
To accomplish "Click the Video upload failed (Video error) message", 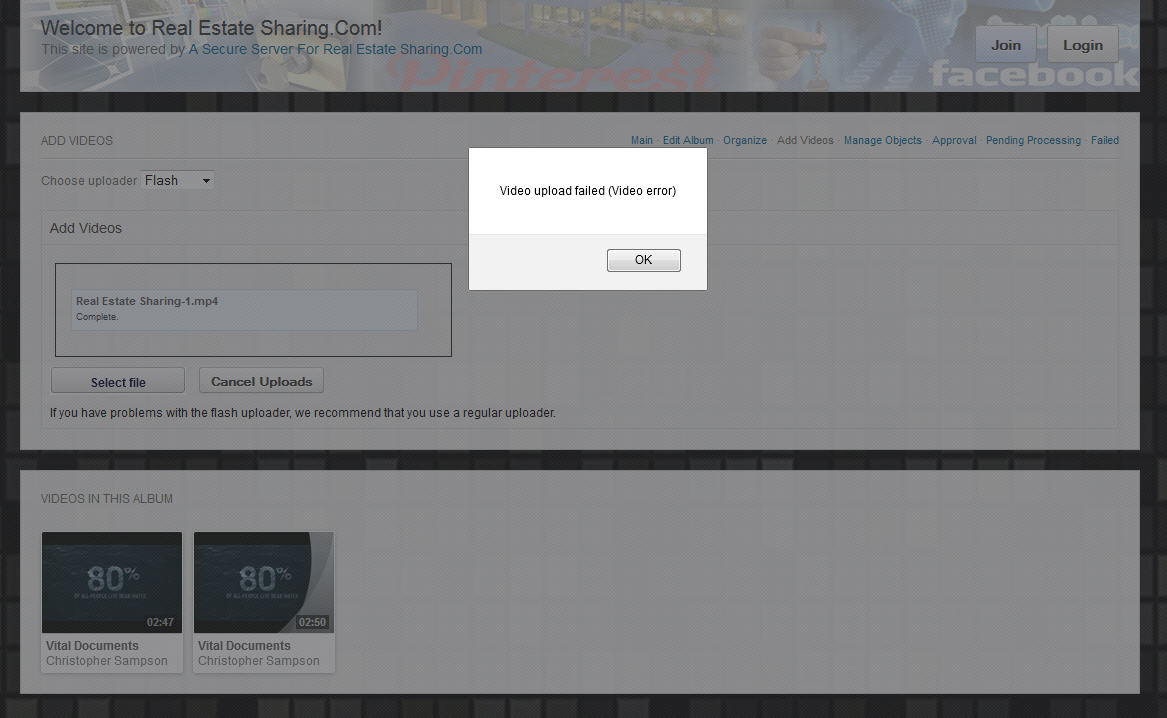I will tap(587, 191).
